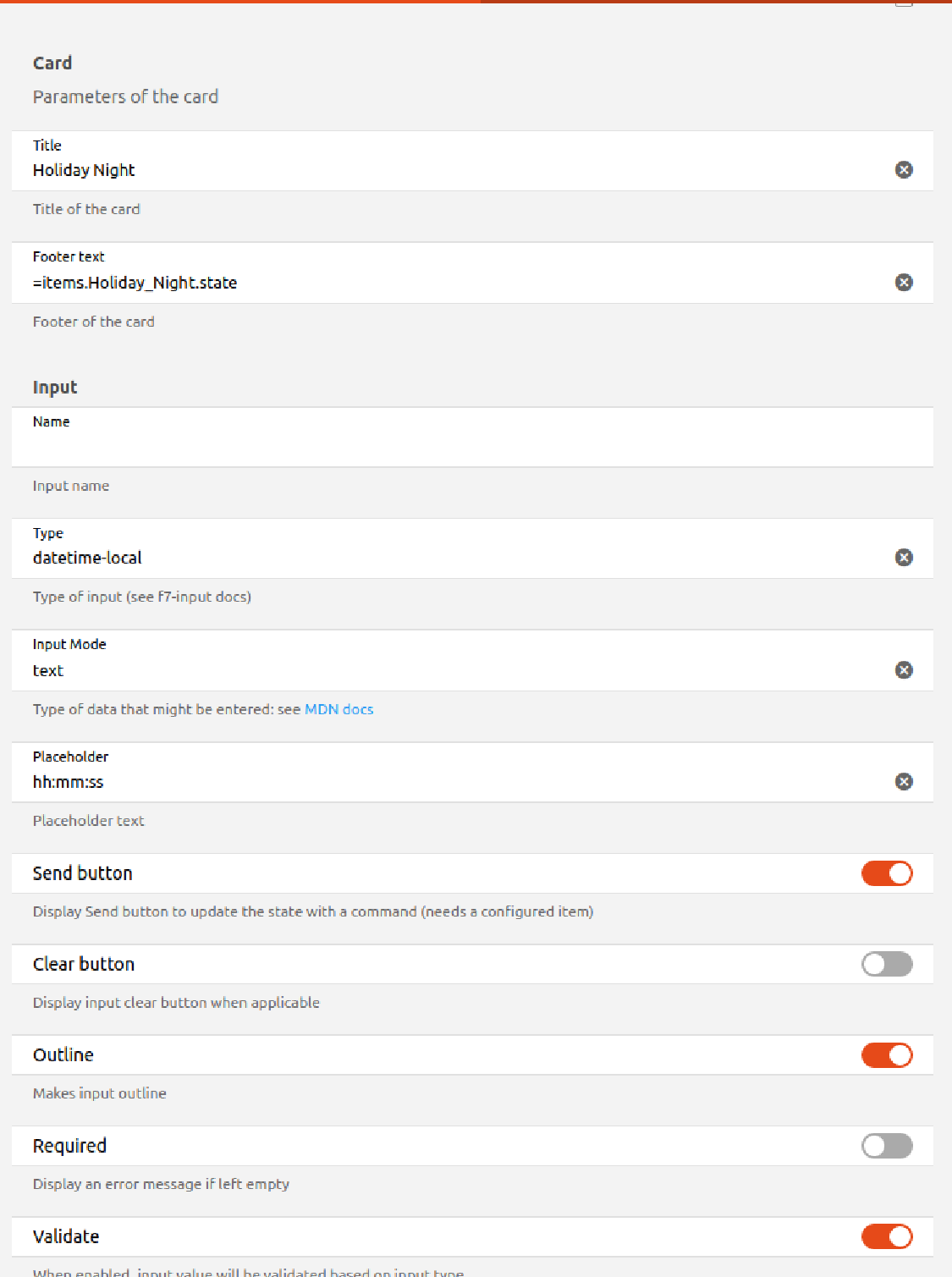
Task: Clear the Type field value
Action: (904, 558)
